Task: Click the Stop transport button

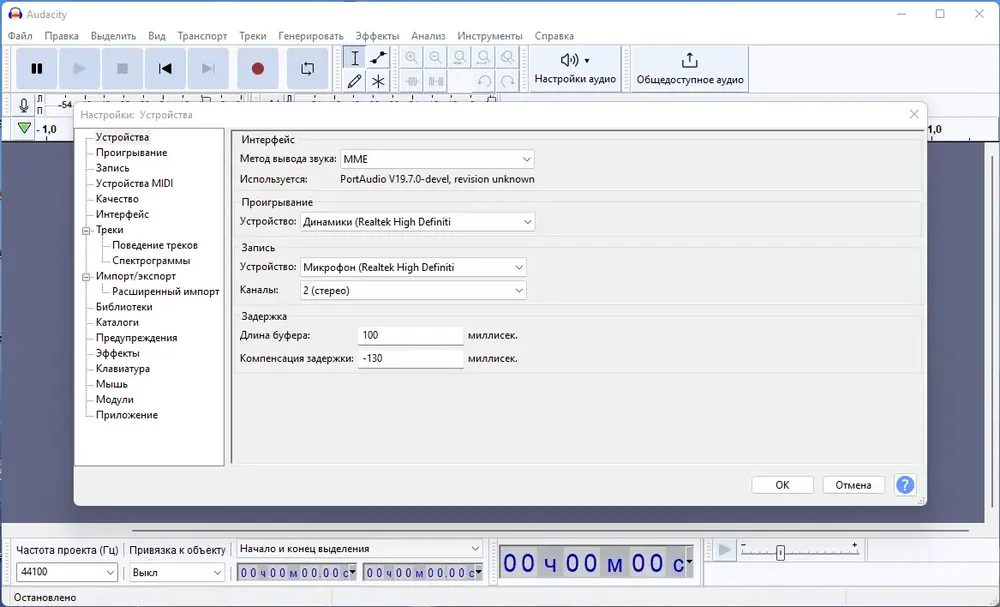Action: pyautogui.click(x=122, y=68)
